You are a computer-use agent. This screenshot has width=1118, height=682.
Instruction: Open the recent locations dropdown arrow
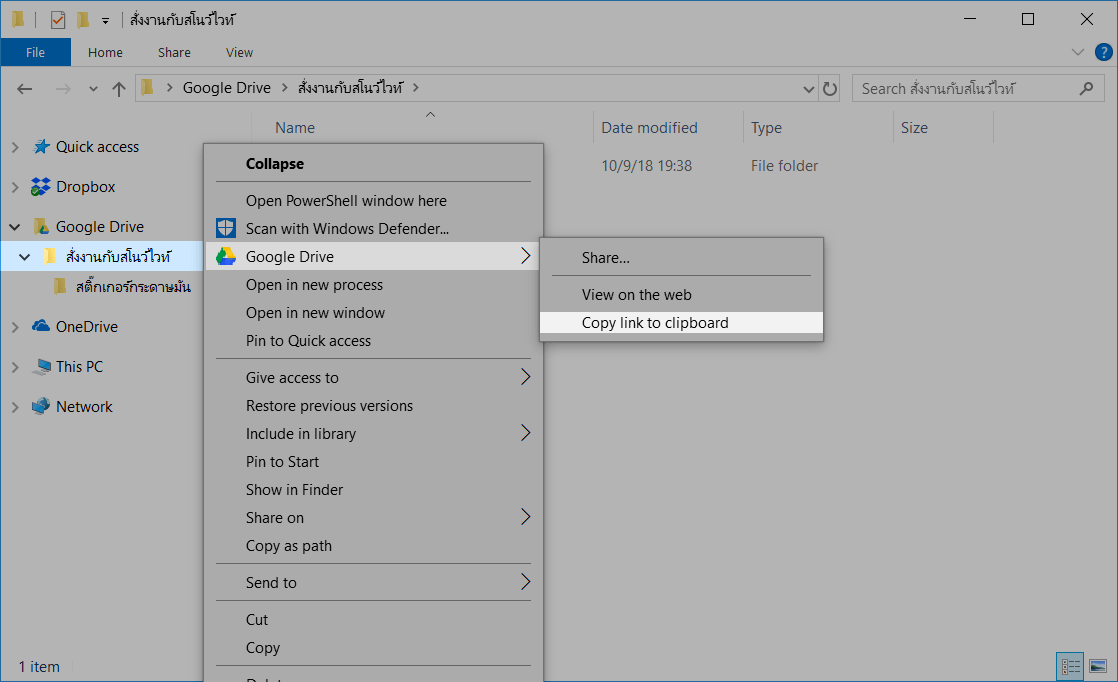pyautogui.click(x=93, y=89)
